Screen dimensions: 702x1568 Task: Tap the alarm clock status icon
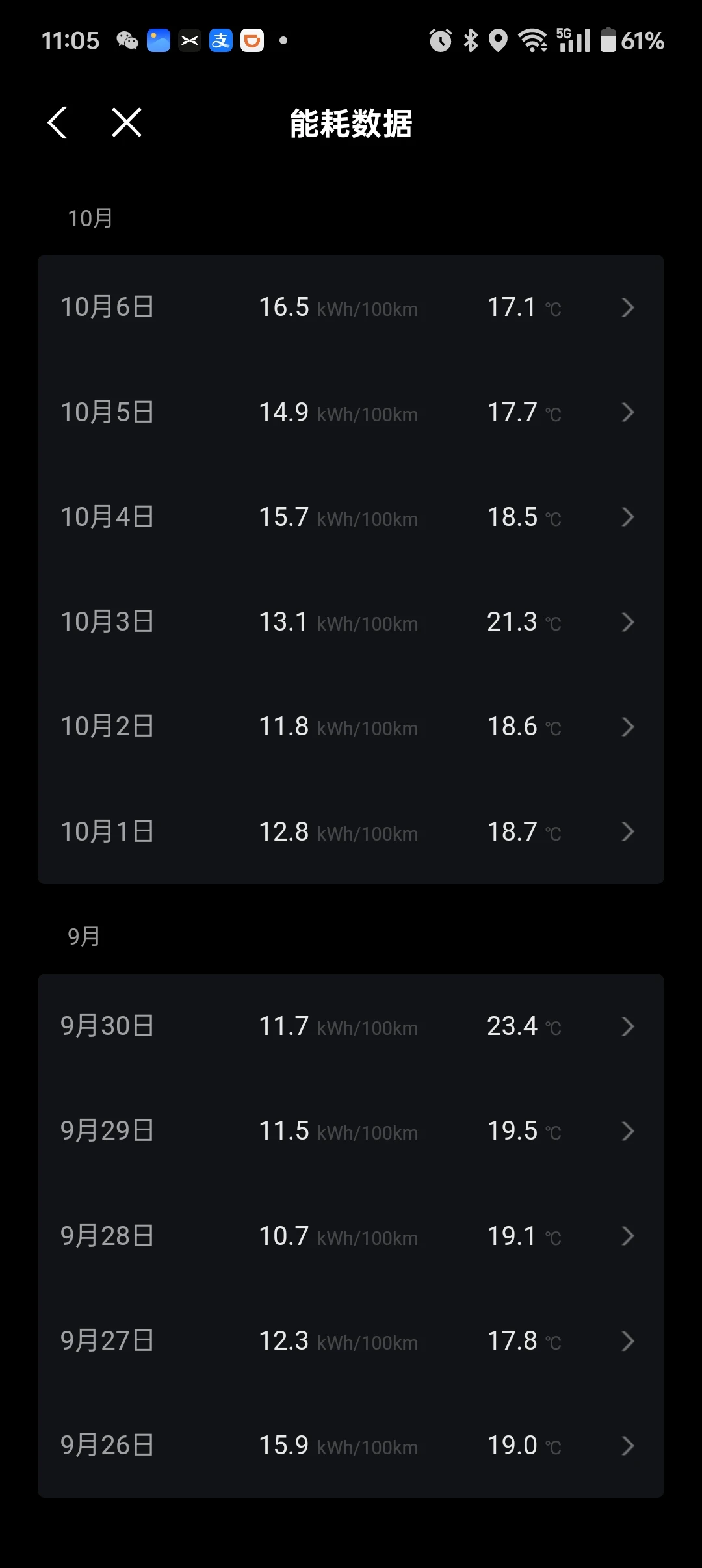tap(440, 41)
